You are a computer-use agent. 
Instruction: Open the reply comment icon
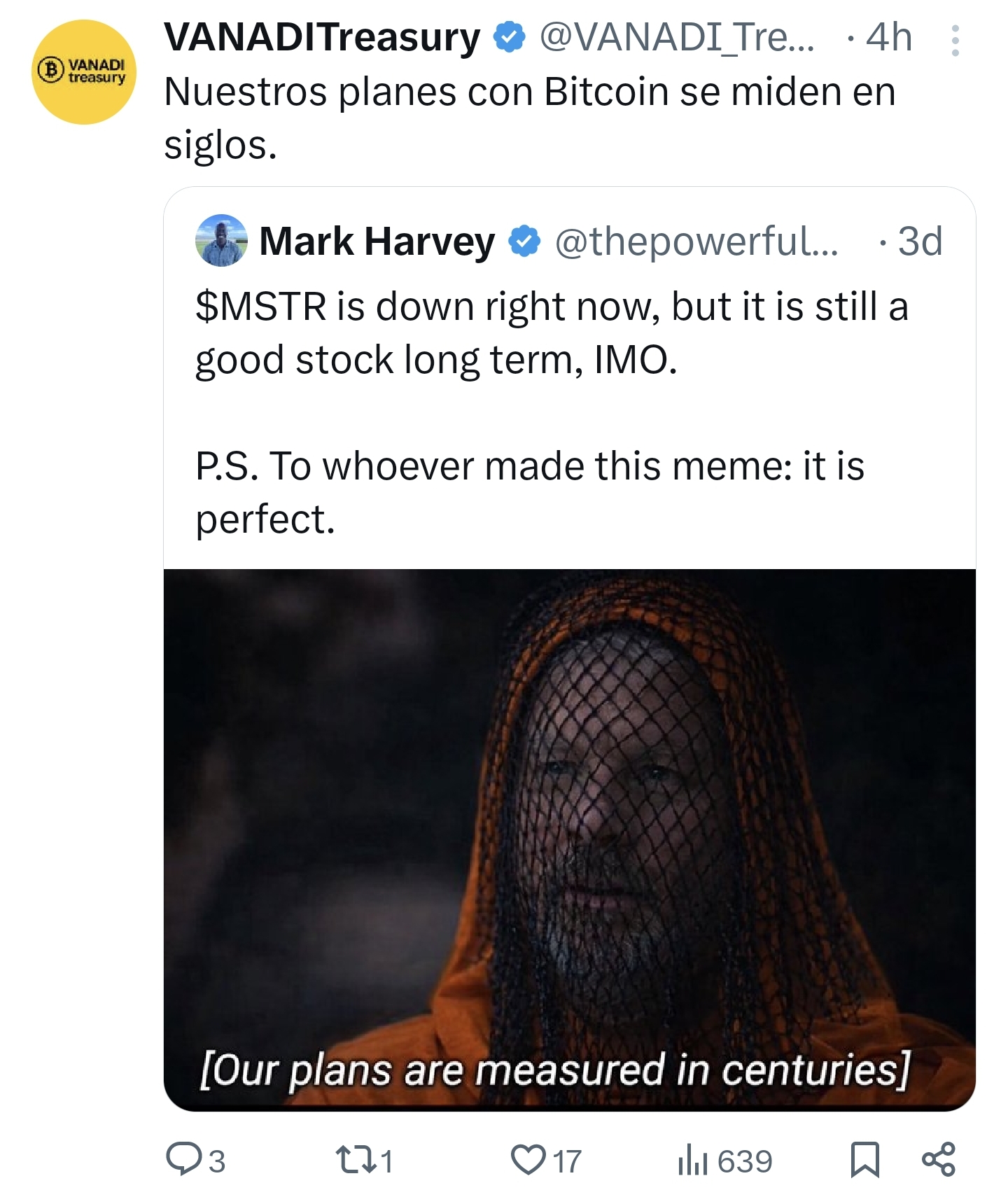click(x=183, y=1159)
